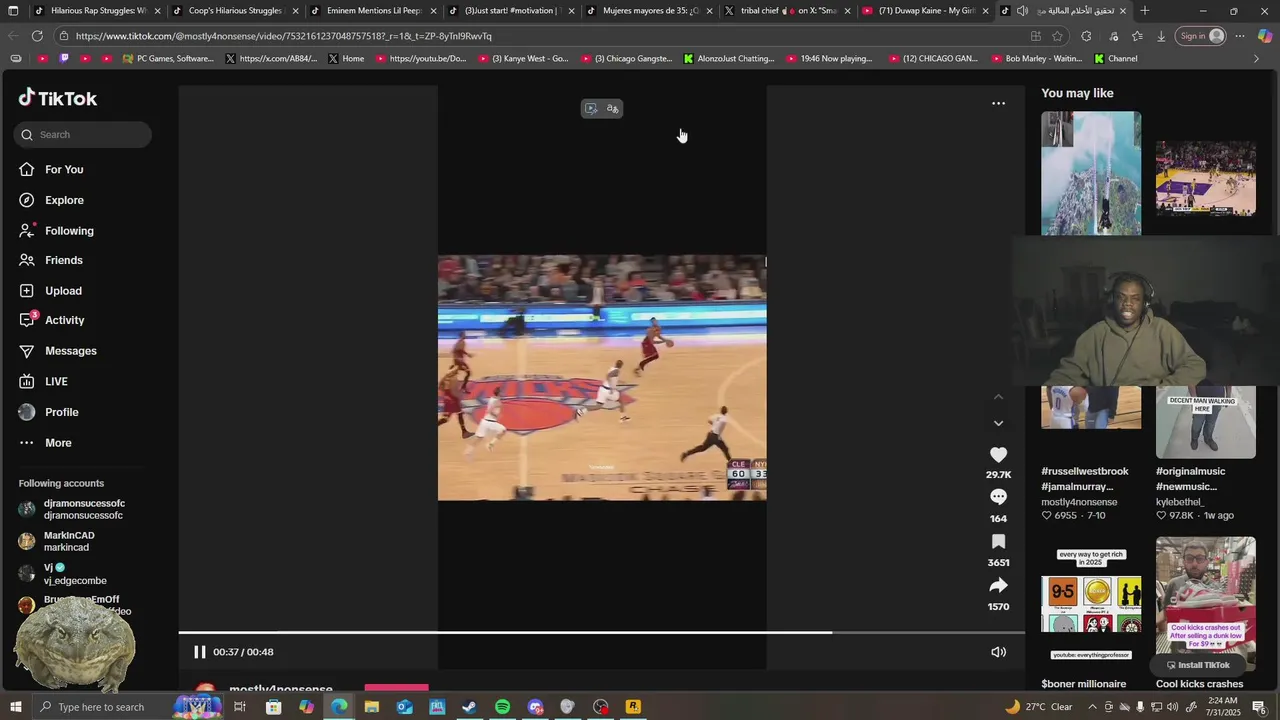Open the waterfall cliff suggested thumbnail

1090,174
